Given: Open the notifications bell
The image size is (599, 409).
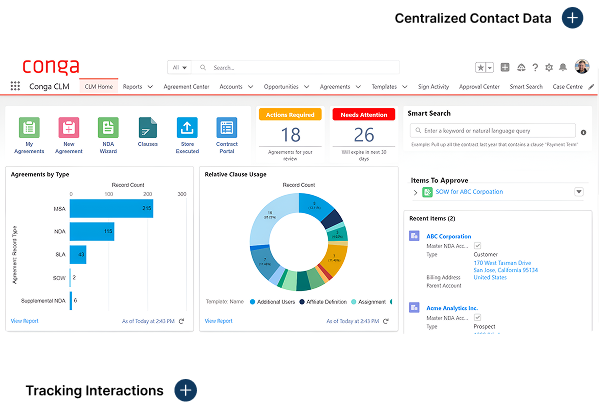Looking at the screenshot, I should coord(563,68).
